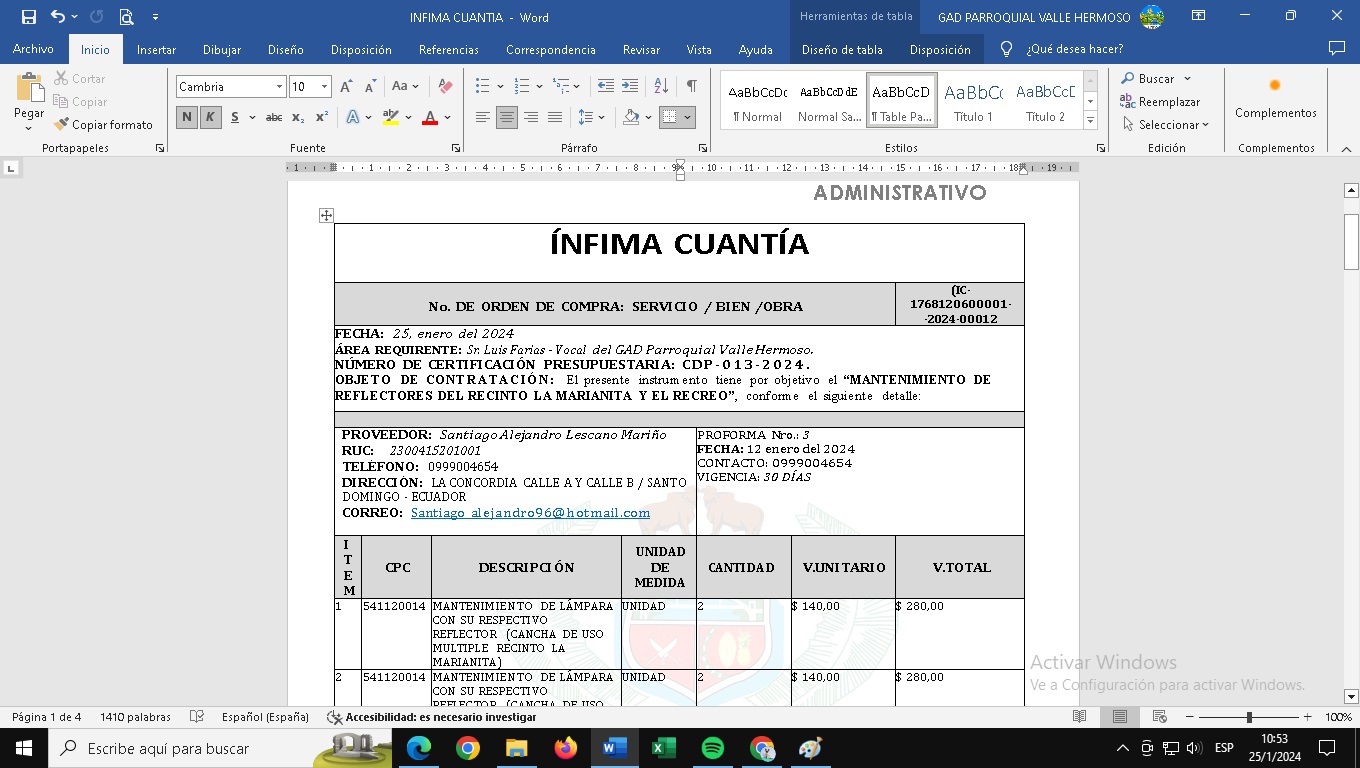
Task: Click the sort A-Z icon
Action: (661, 87)
